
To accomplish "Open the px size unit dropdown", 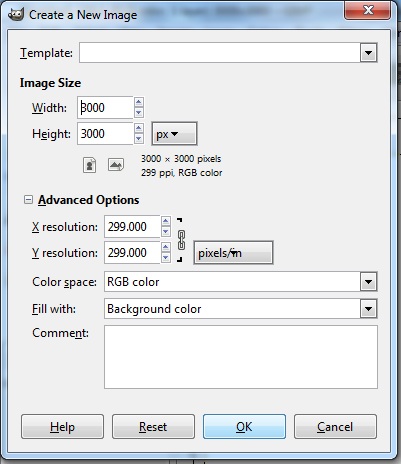I will tap(174, 134).
